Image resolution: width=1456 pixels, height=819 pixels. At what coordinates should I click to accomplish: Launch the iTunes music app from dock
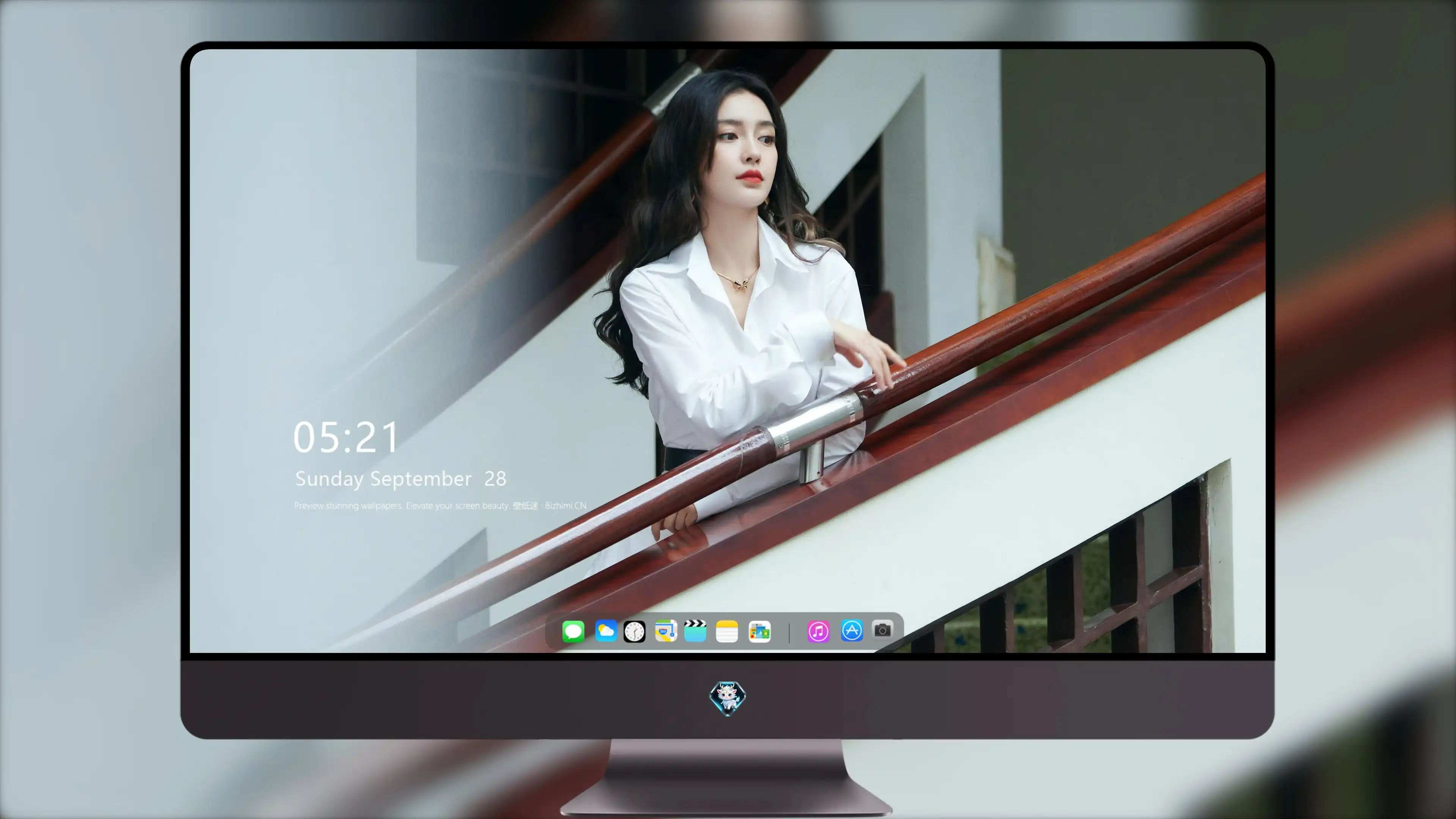click(819, 631)
